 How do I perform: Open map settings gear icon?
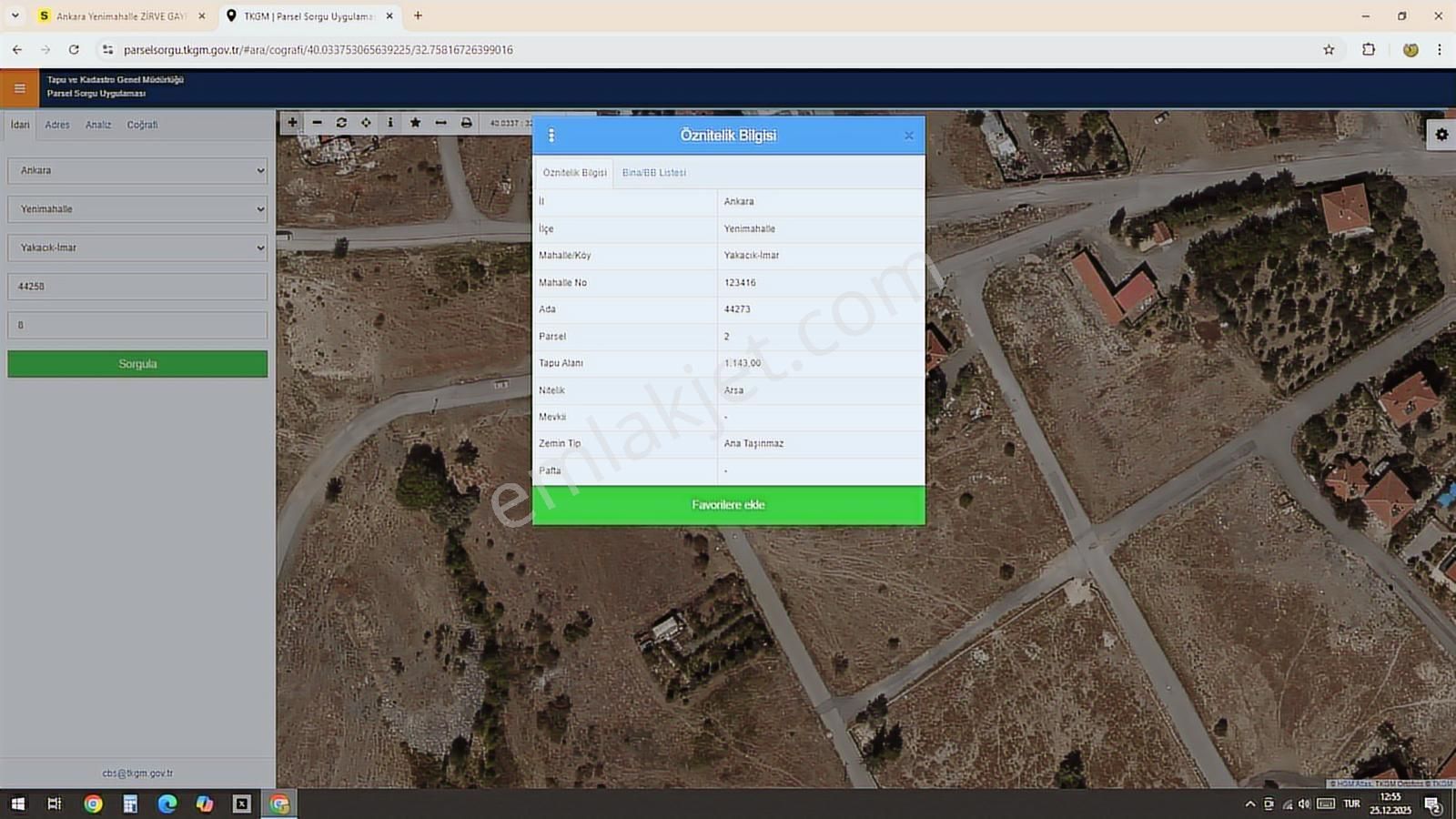pyautogui.click(x=1441, y=135)
